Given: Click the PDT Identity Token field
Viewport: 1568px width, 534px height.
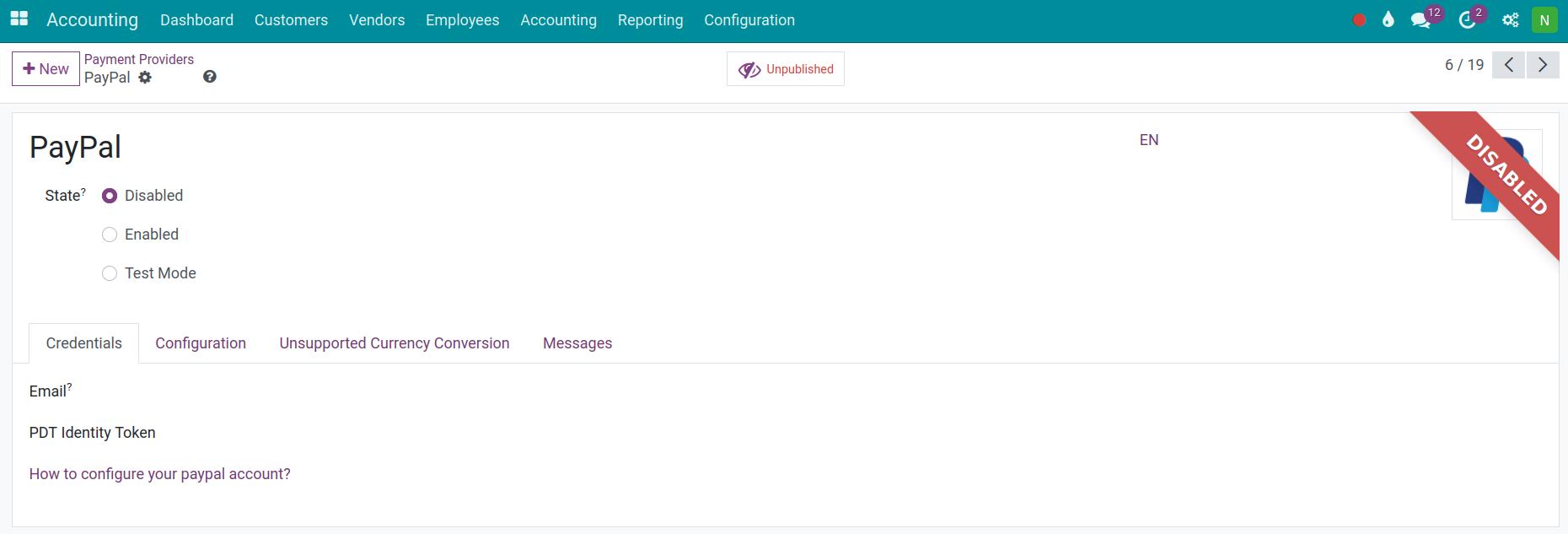Looking at the screenshot, I should [93, 433].
